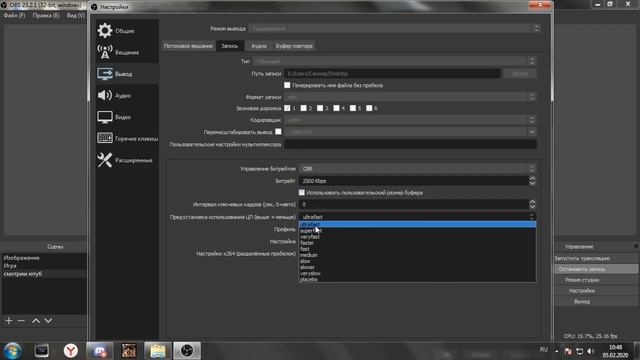Click Запустить трансляцию in OBS window
This screenshot has width=640, height=360.
click(x=596, y=258)
